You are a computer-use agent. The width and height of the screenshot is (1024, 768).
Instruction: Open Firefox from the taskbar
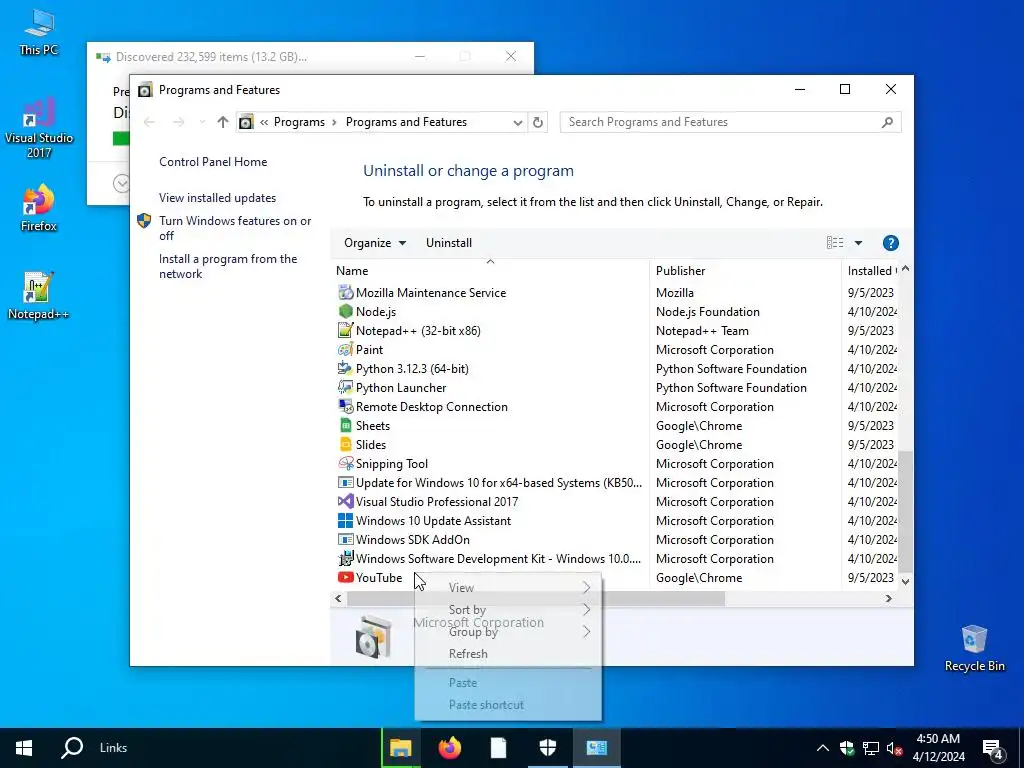point(449,748)
